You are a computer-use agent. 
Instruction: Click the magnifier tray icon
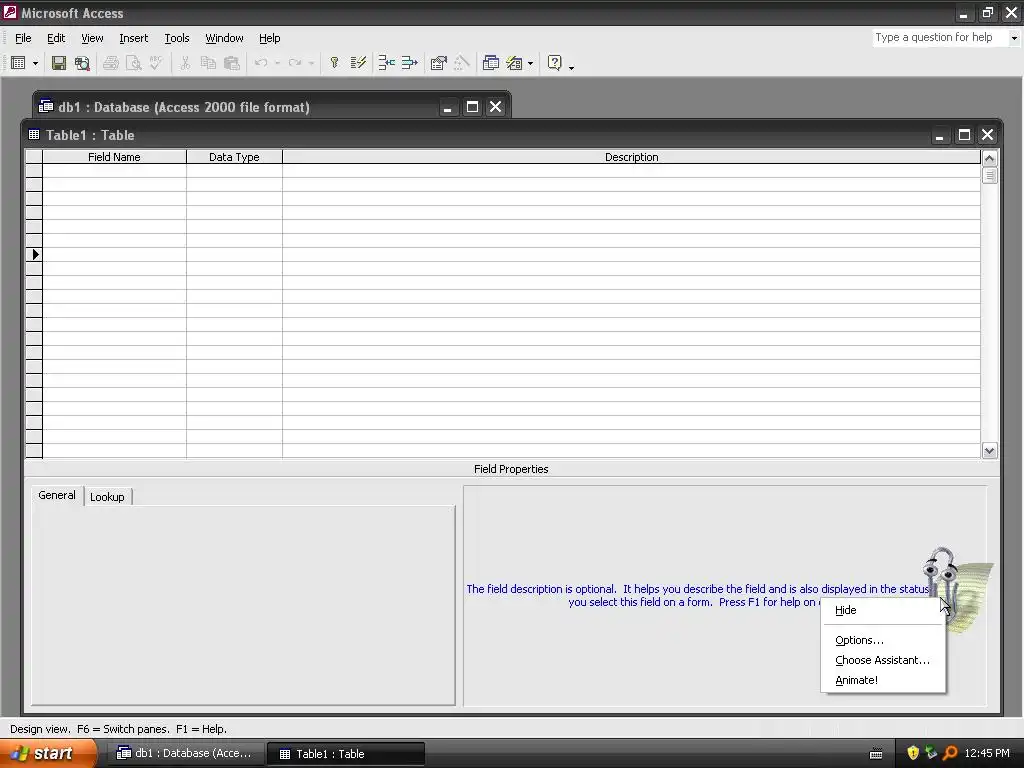pos(950,753)
